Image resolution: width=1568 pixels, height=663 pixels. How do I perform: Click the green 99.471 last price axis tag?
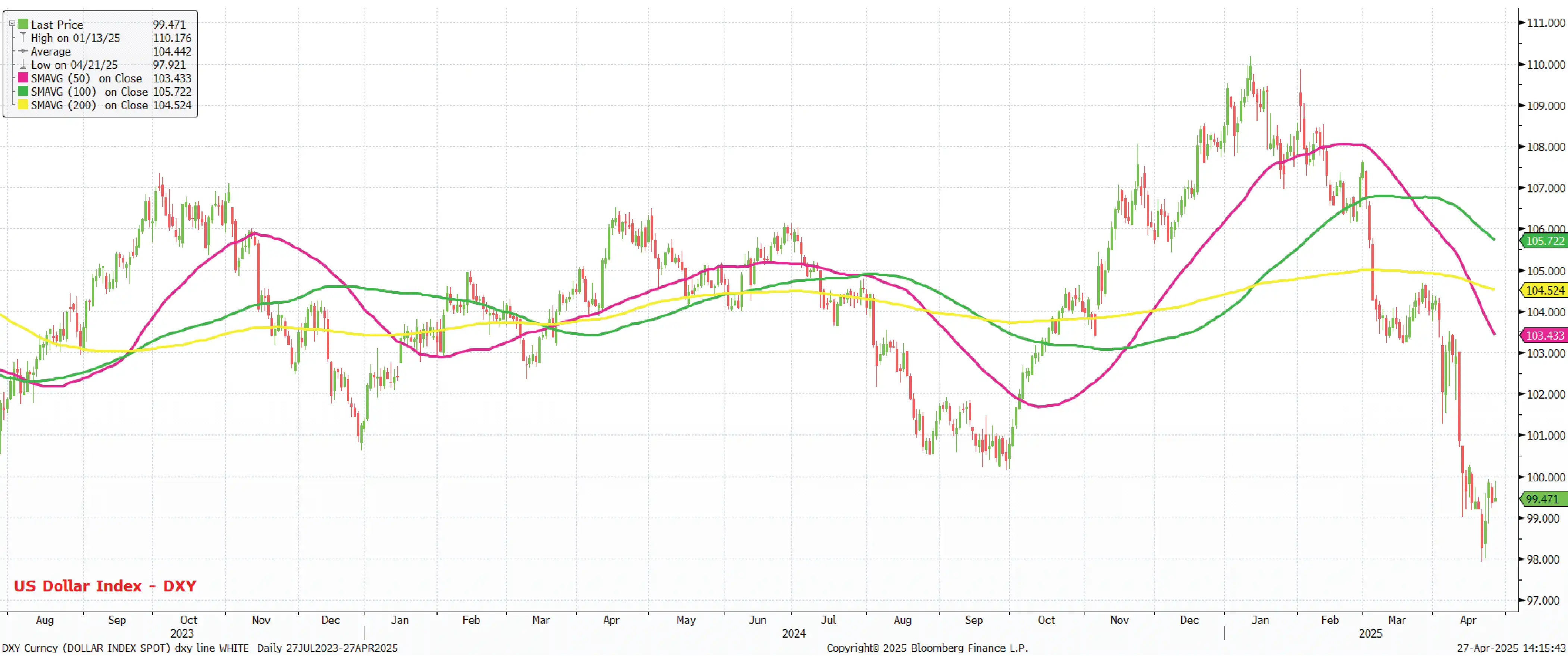pyautogui.click(x=1544, y=499)
